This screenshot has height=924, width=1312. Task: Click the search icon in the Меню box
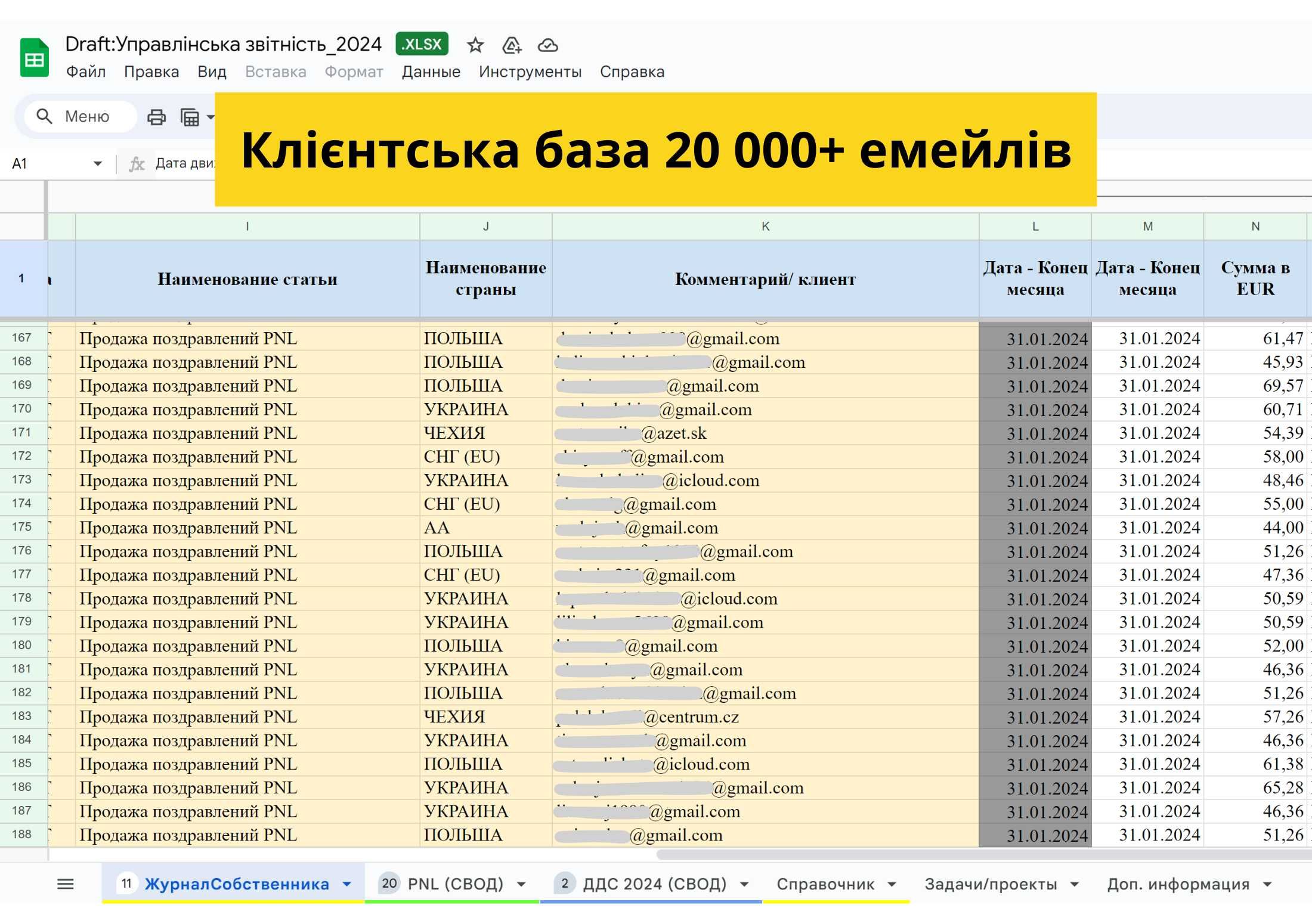point(45,116)
